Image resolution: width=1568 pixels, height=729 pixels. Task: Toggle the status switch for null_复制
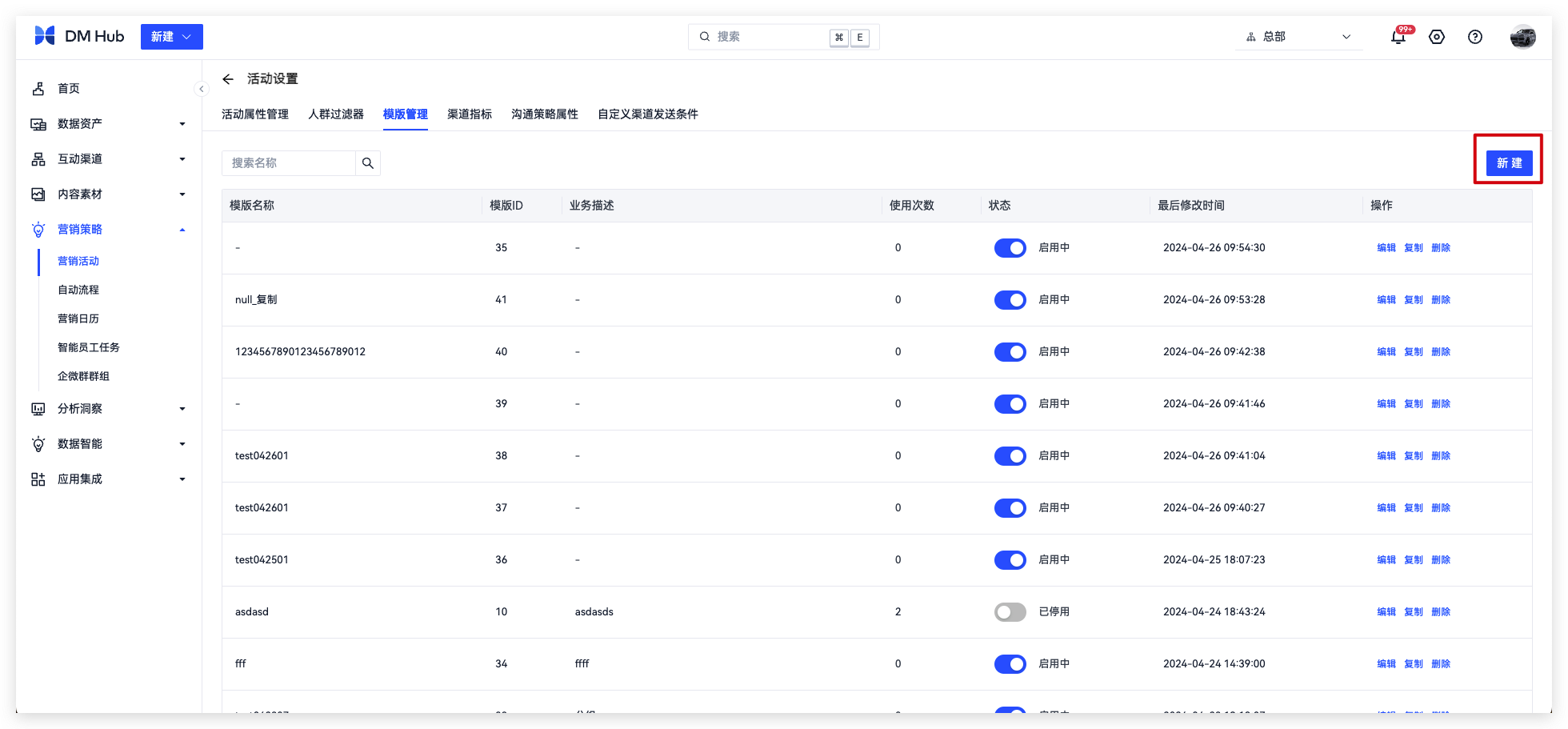coord(1010,300)
